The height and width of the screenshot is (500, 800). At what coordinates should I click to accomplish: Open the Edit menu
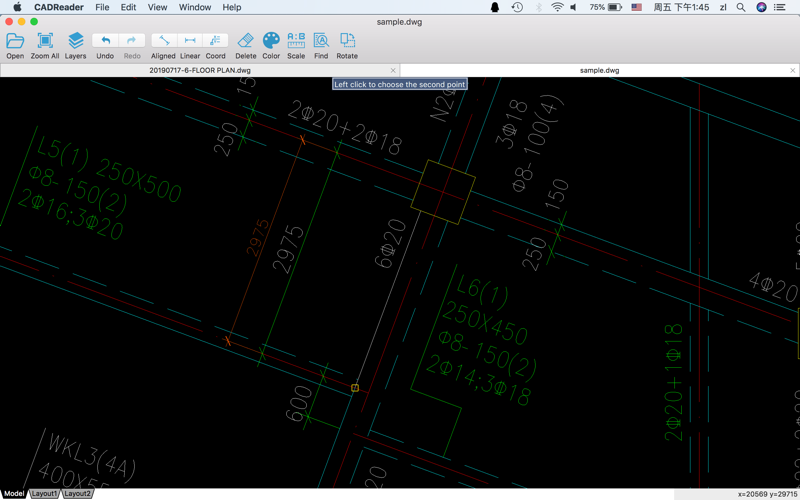click(x=128, y=7)
